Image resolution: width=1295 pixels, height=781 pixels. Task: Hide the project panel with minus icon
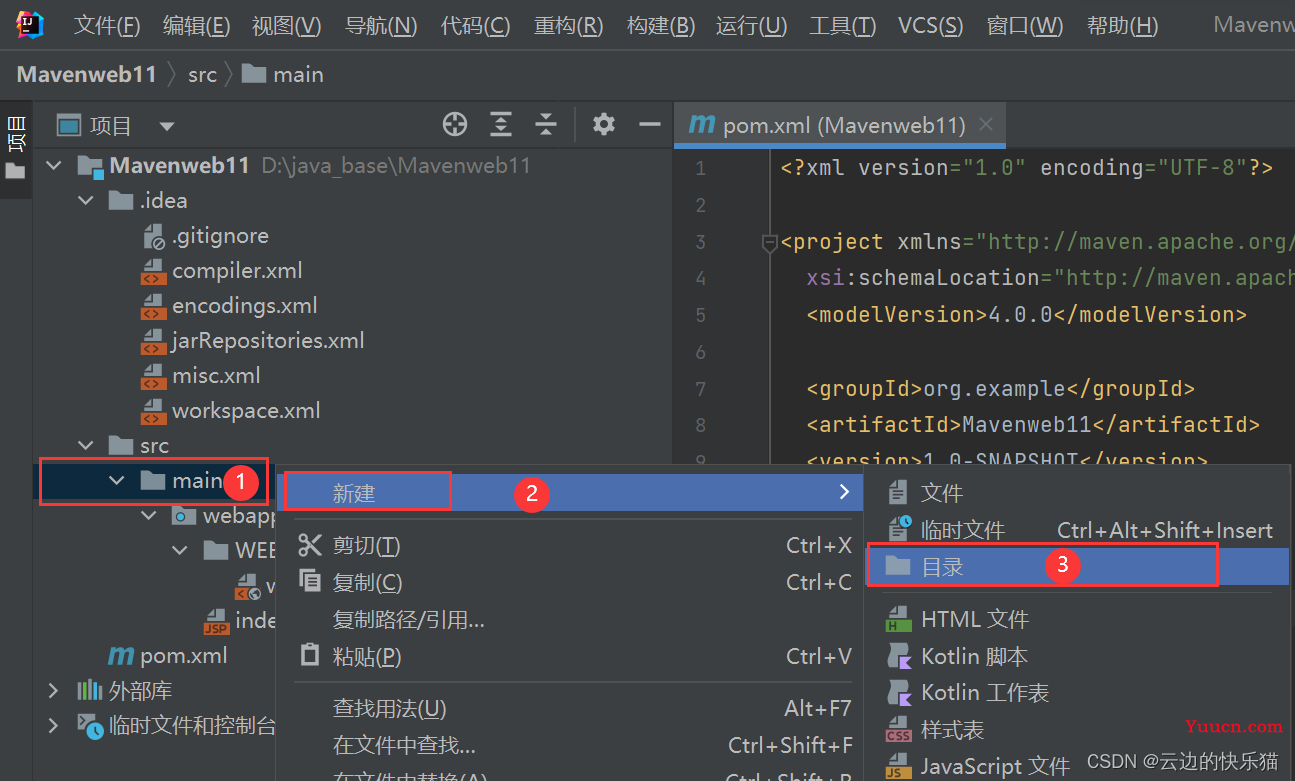click(x=650, y=124)
